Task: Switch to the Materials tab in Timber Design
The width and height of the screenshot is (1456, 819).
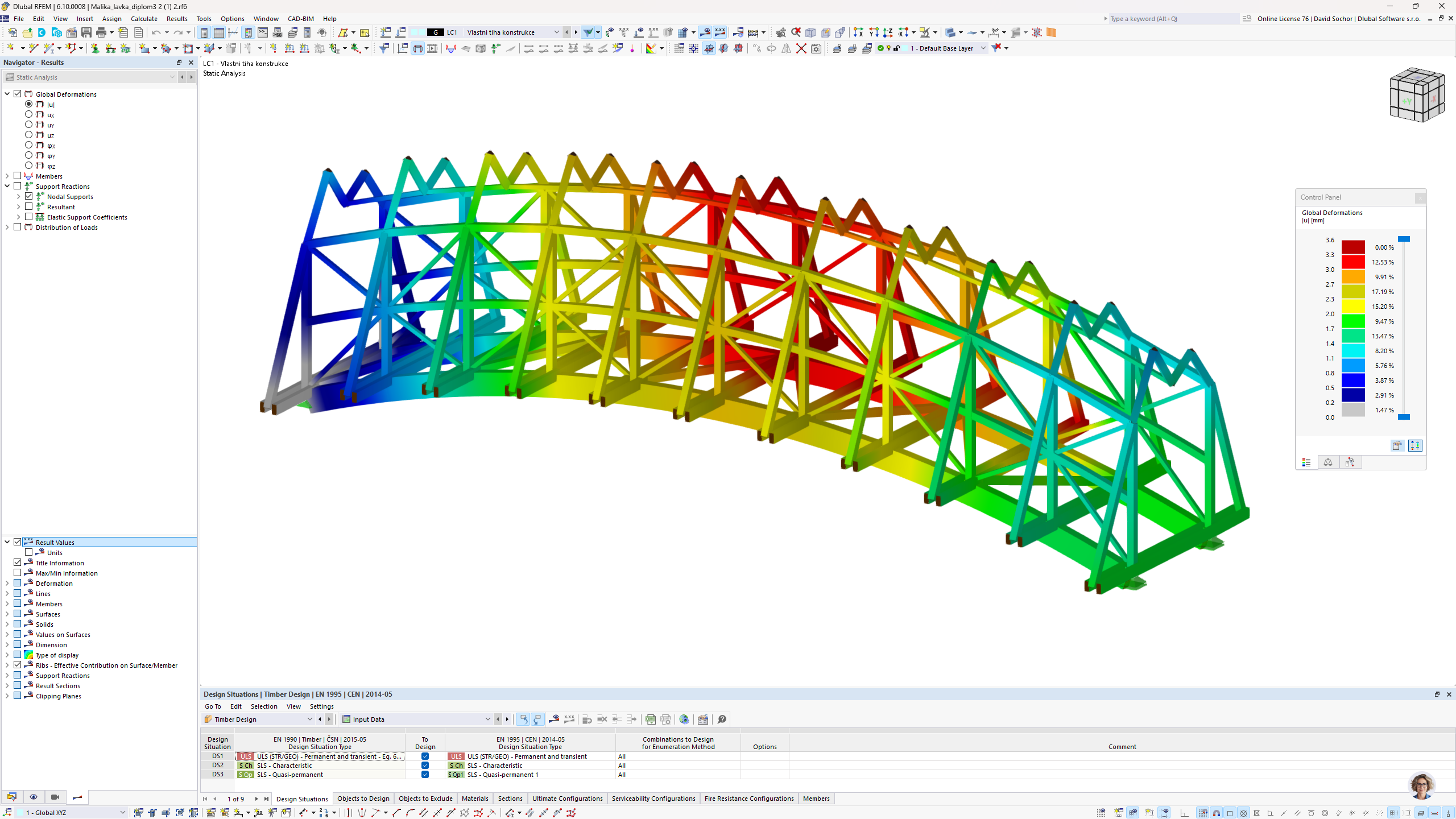Action: 475,799
